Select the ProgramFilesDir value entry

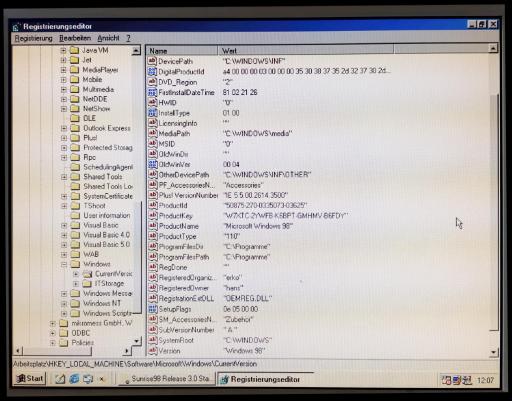point(181,247)
